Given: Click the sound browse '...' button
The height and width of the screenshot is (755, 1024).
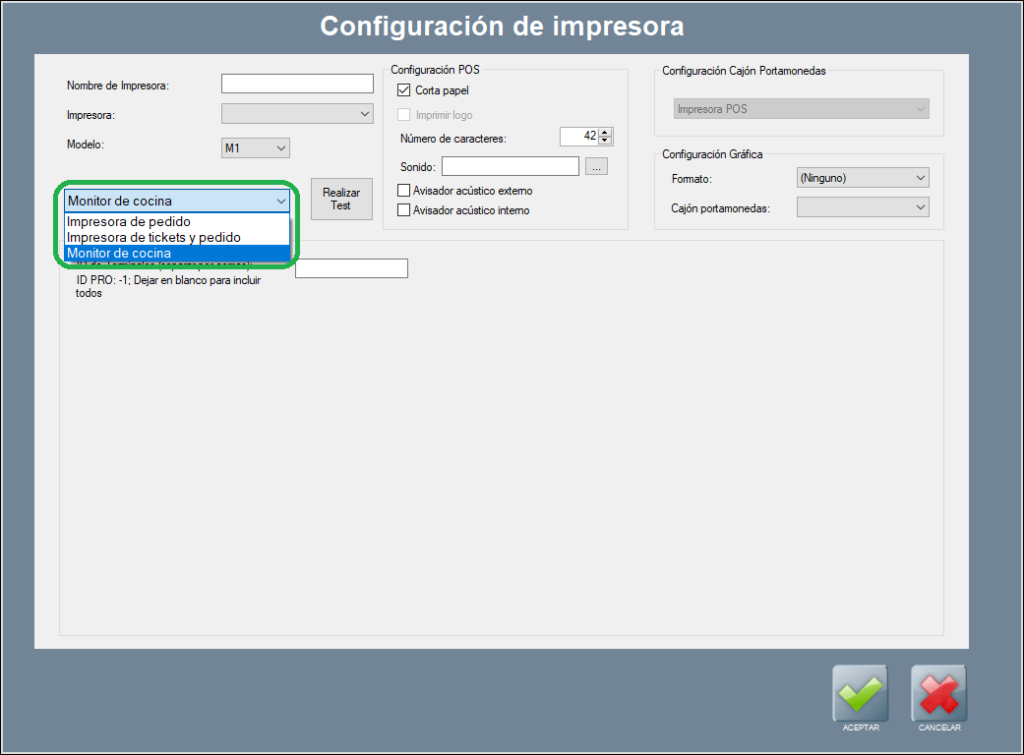Looking at the screenshot, I should (596, 167).
